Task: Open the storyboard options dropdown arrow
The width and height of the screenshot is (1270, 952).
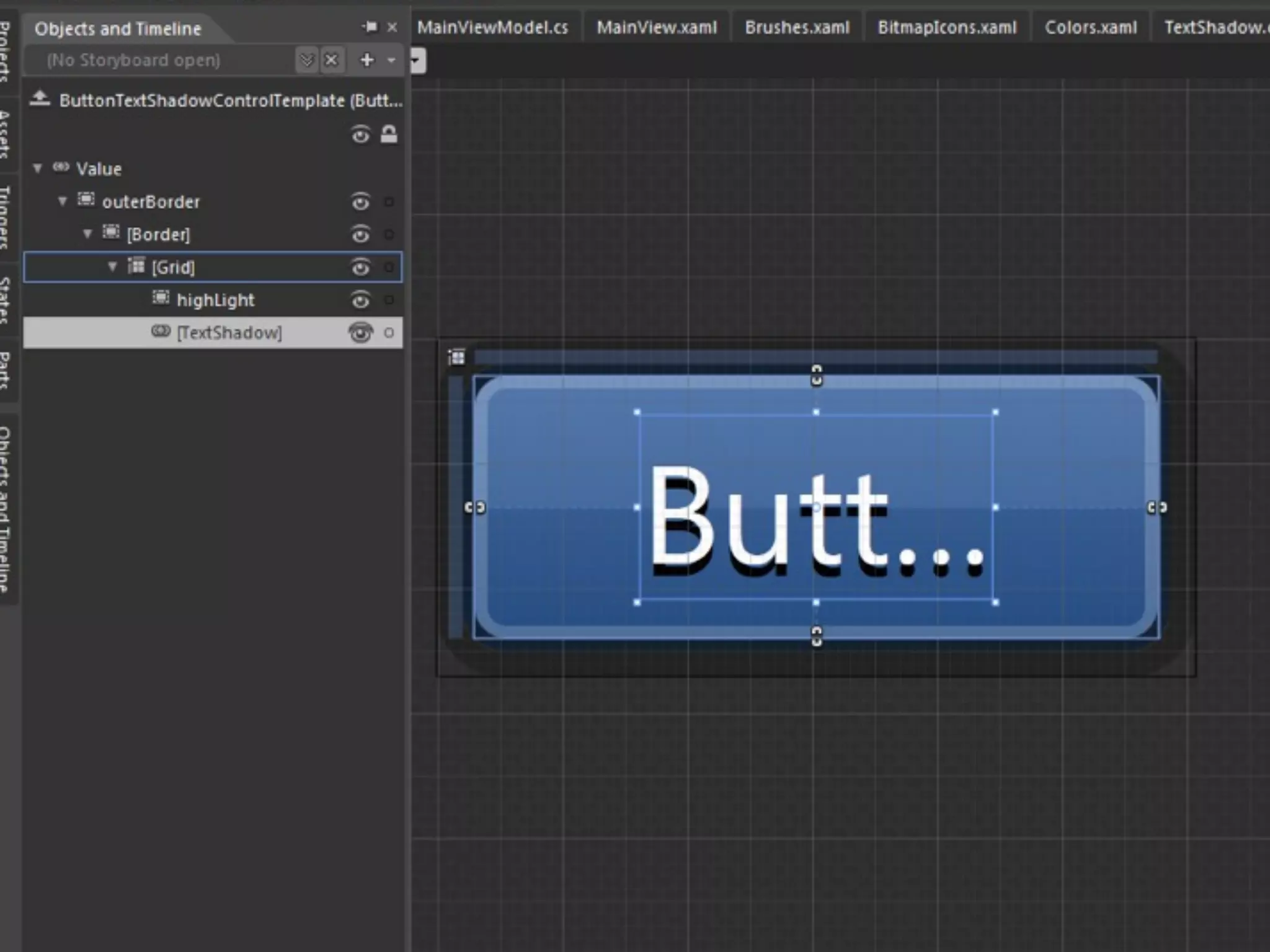Action: point(391,60)
